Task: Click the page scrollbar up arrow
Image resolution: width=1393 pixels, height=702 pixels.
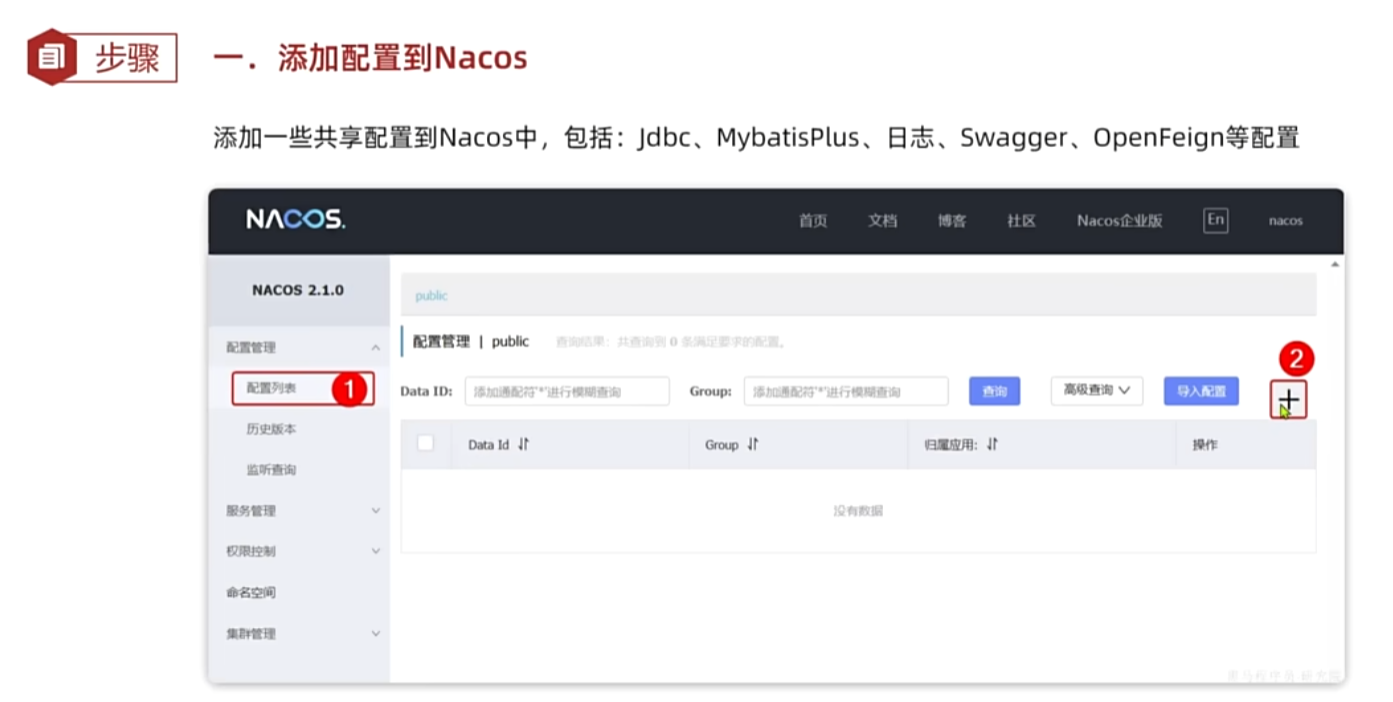Action: [1335, 264]
